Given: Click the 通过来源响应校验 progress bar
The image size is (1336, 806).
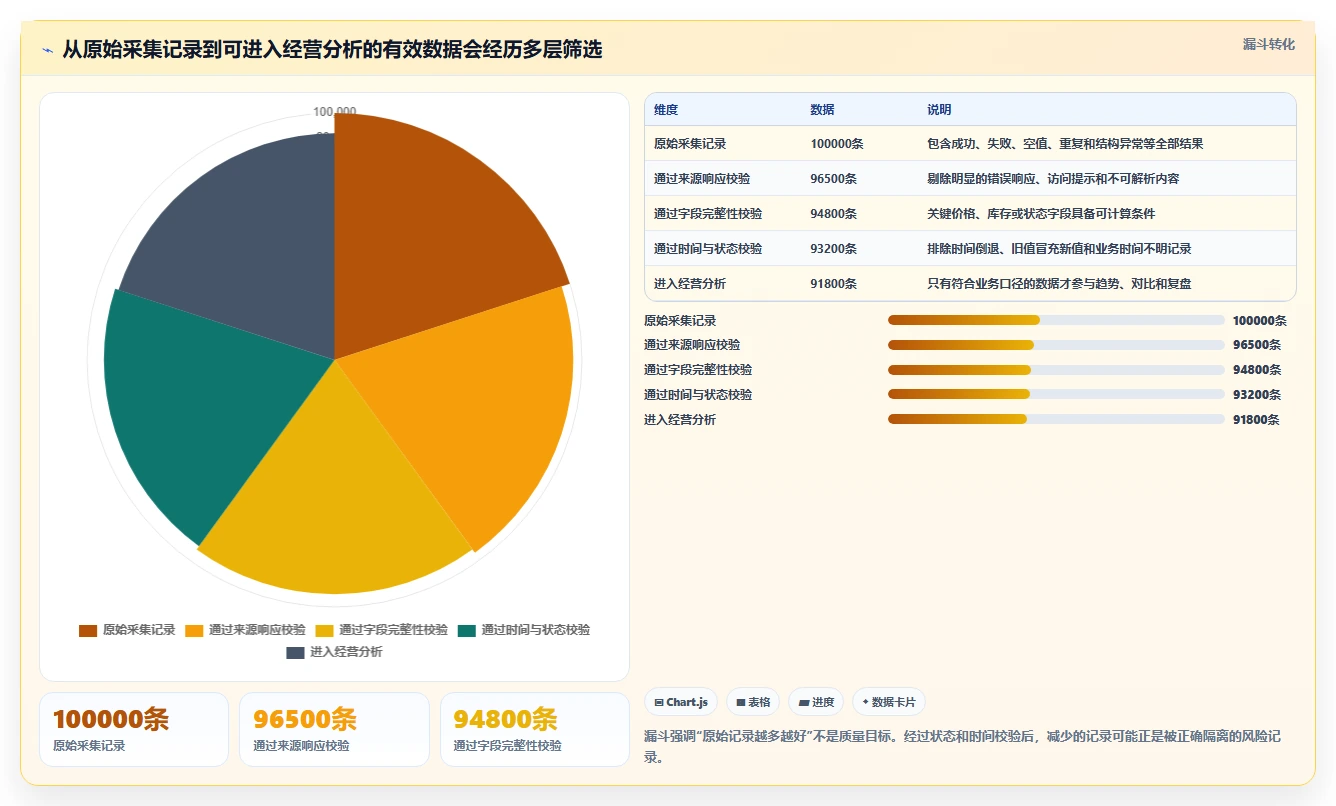Looking at the screenshot, I should [1056, 345].
